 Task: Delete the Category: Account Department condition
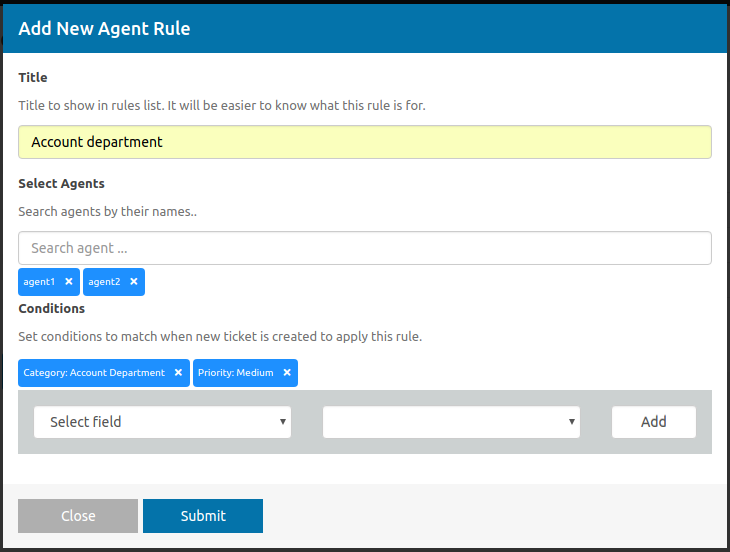click(x=178, y=373)
